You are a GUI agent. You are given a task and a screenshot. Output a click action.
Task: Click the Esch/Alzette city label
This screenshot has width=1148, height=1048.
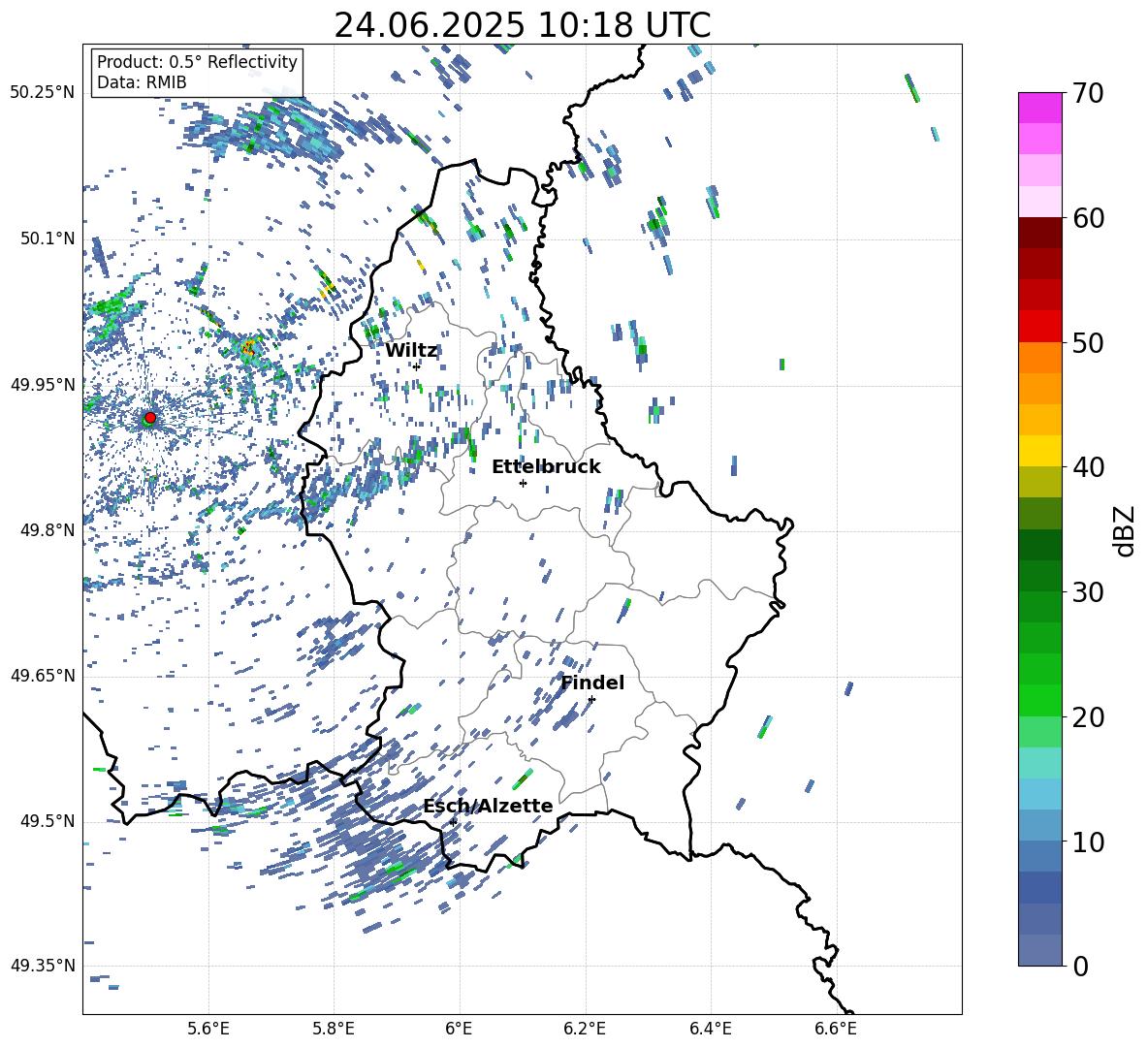489,806
